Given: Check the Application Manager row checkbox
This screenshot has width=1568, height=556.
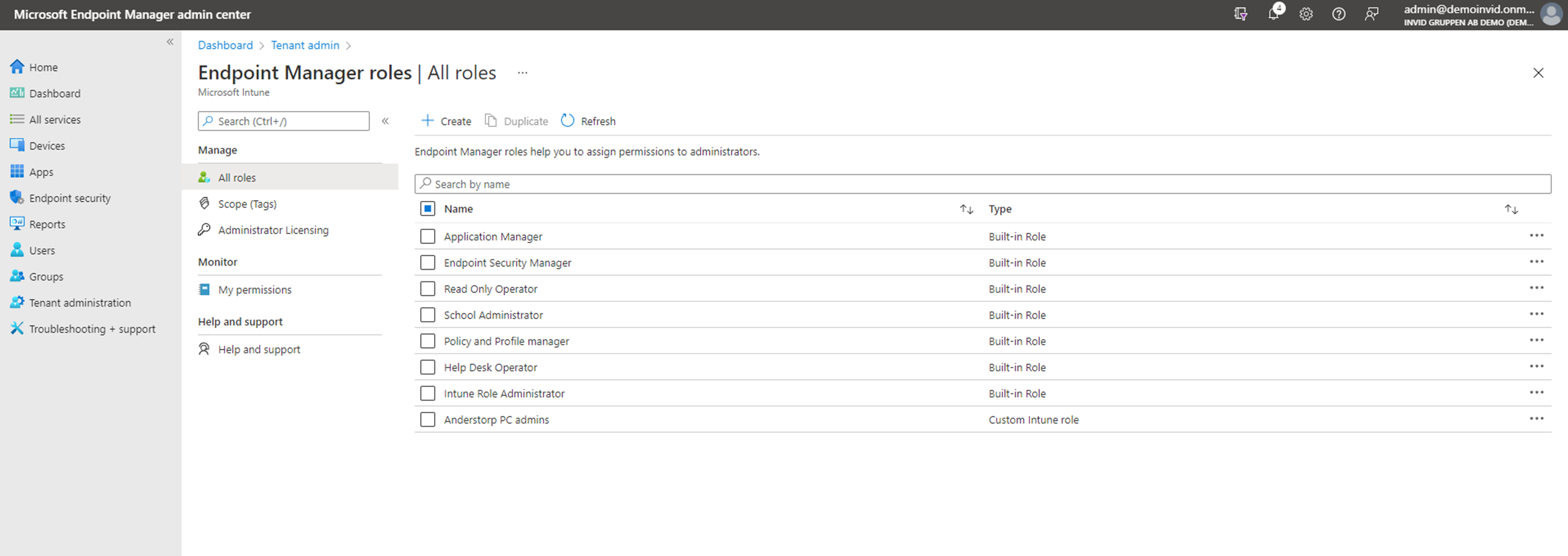Looking at the screenshot, I should [428, 236].
